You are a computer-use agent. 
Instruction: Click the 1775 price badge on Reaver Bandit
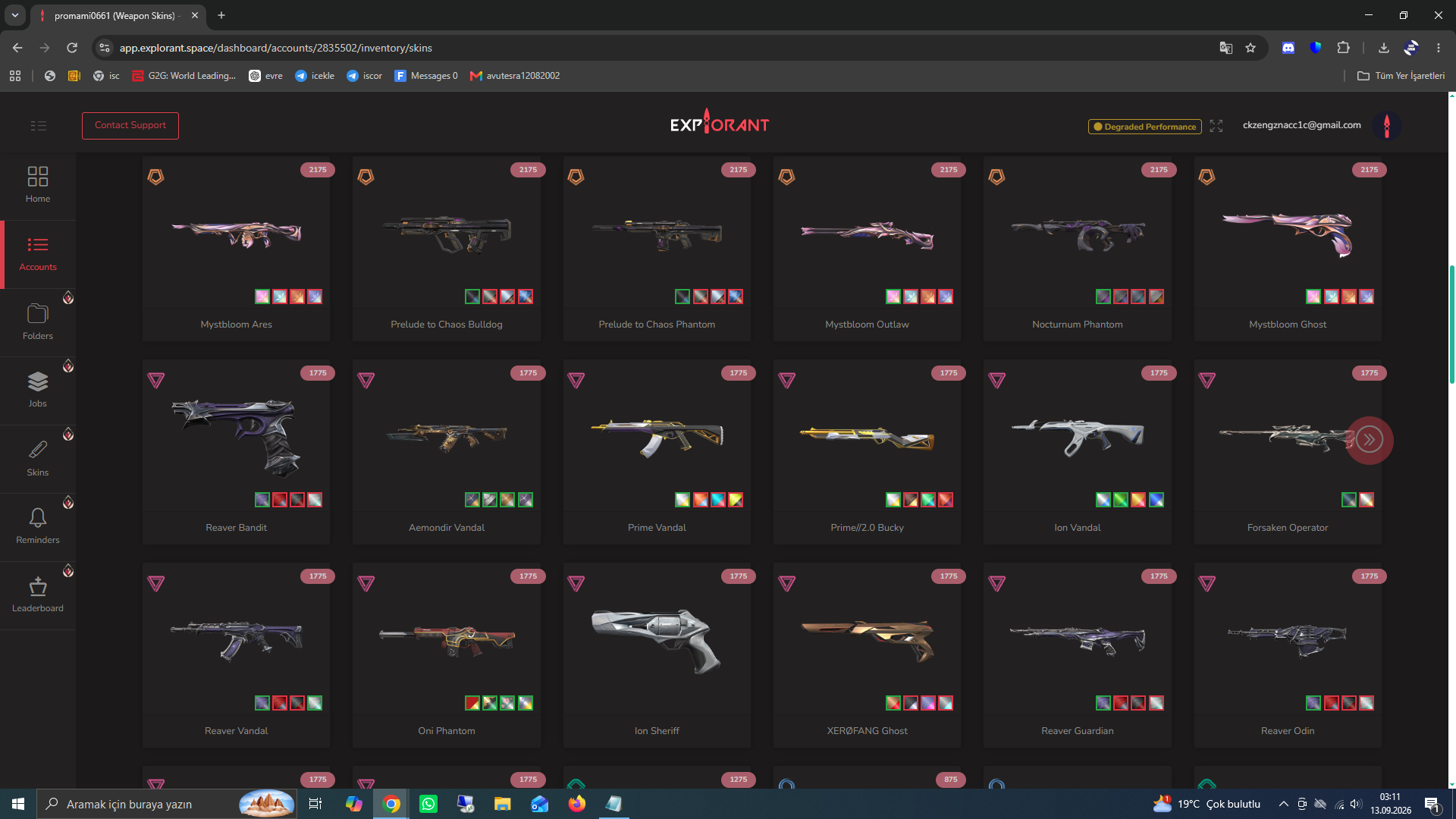pos(318,373)
